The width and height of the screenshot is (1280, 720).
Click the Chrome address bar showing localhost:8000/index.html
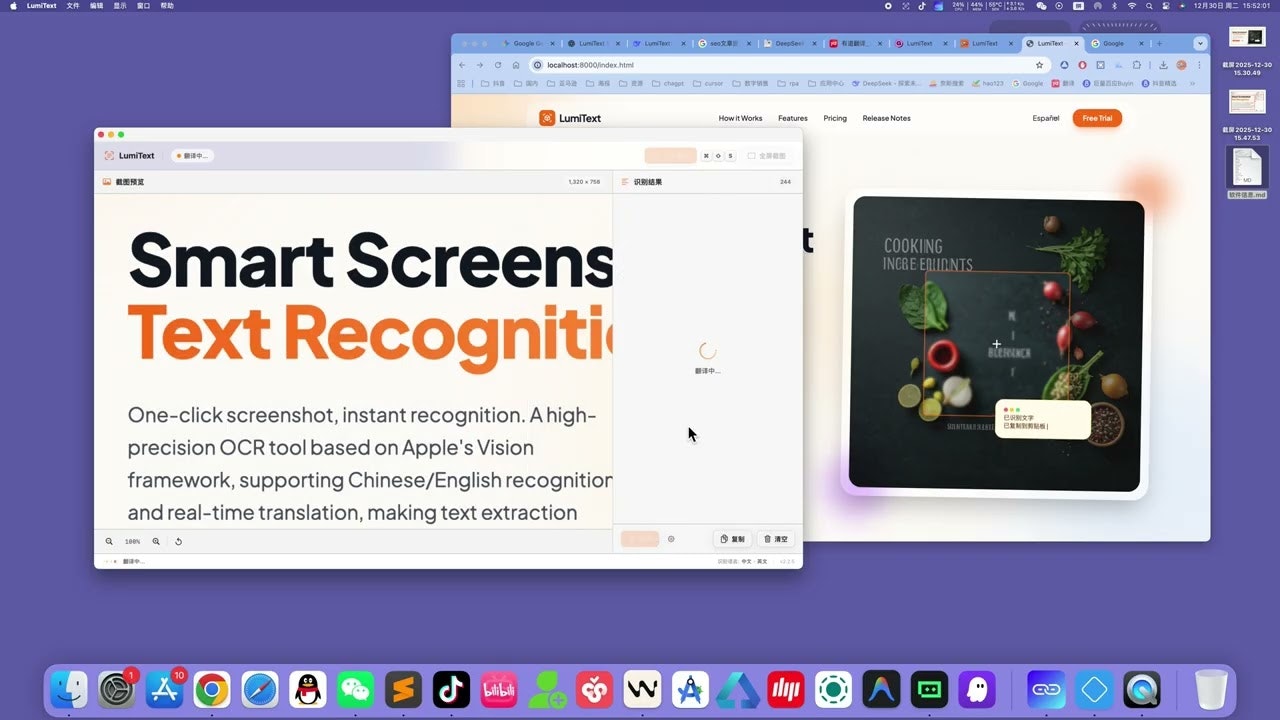[x=790, y=65]
